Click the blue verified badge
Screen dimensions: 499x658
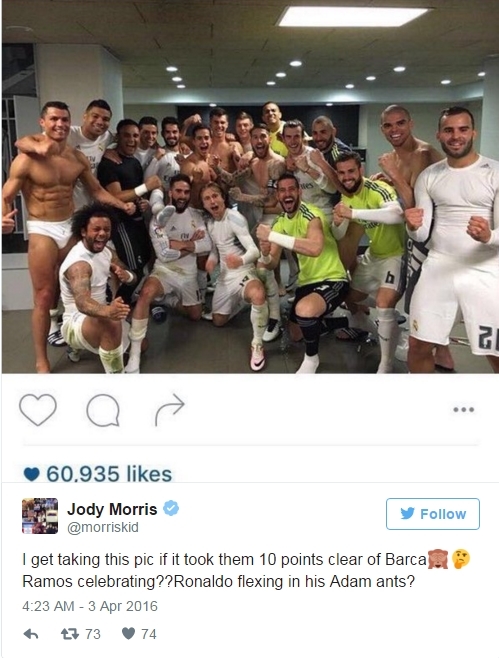(x=171, y=508)
